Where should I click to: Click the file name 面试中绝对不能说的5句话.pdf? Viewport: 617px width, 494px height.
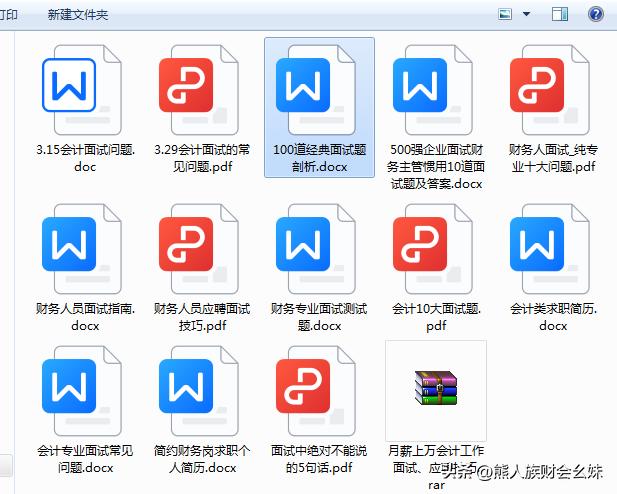point(319,459)
